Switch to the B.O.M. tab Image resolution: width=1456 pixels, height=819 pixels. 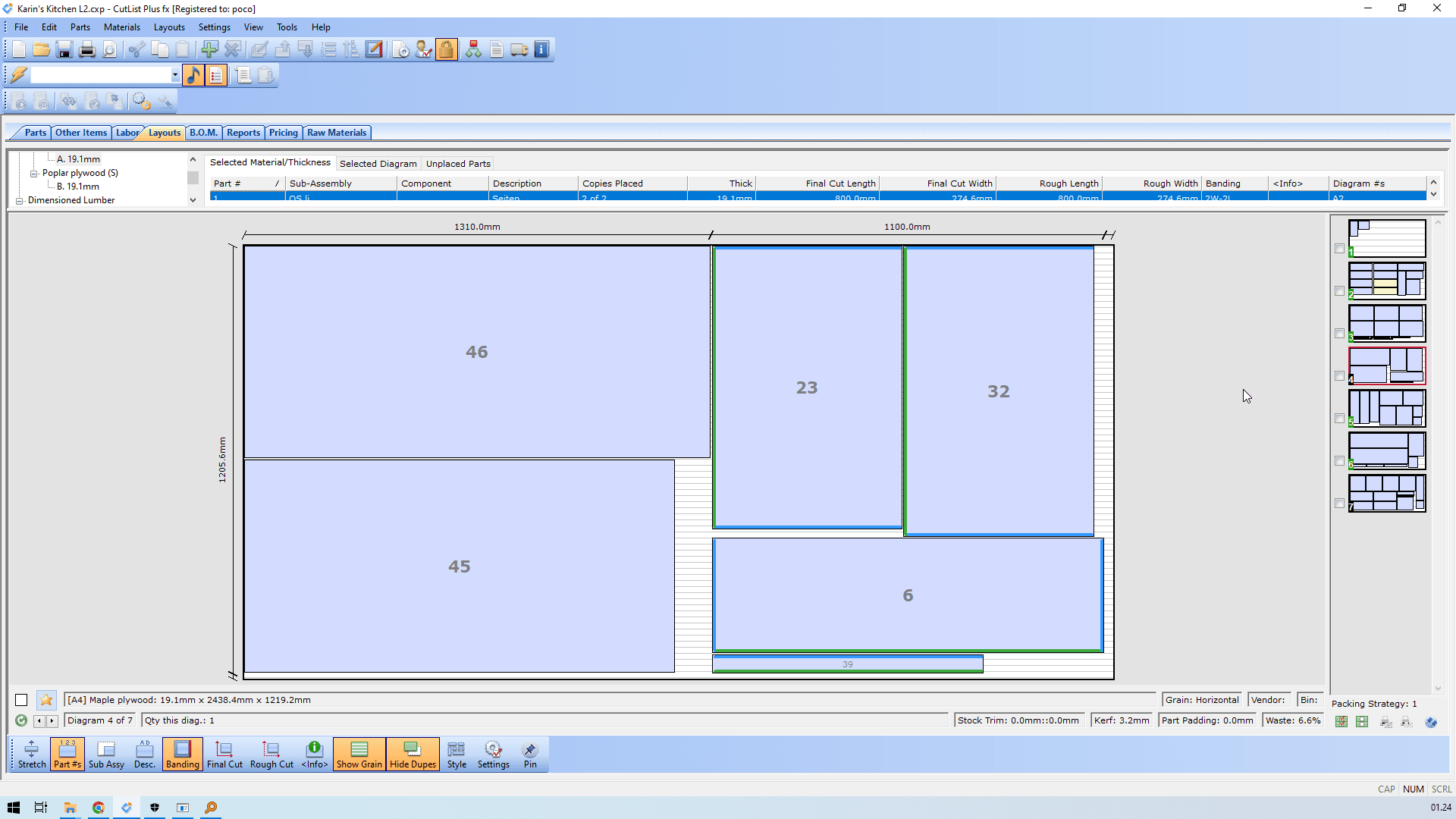click(203, 133)
